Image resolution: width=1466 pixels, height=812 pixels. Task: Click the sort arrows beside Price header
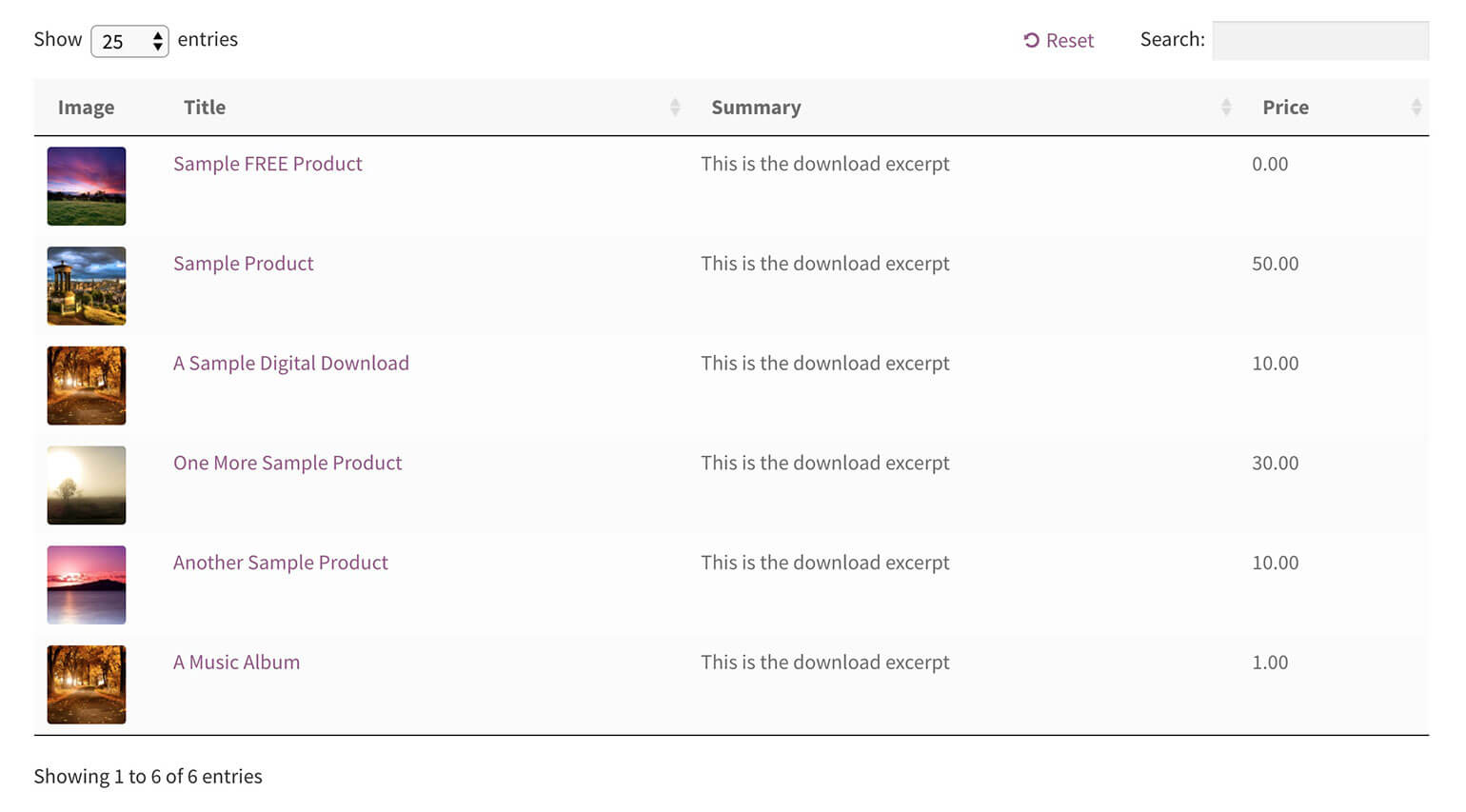[1416, 107]
